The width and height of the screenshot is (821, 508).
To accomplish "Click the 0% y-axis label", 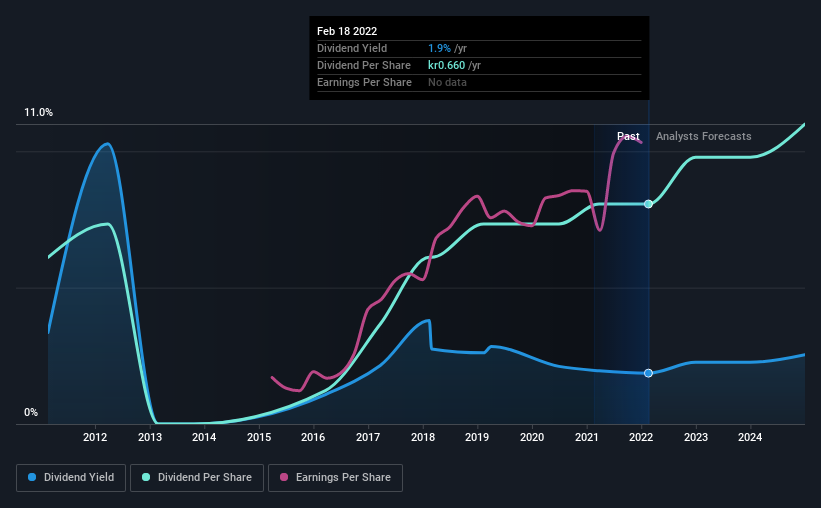I will point(31,413).
